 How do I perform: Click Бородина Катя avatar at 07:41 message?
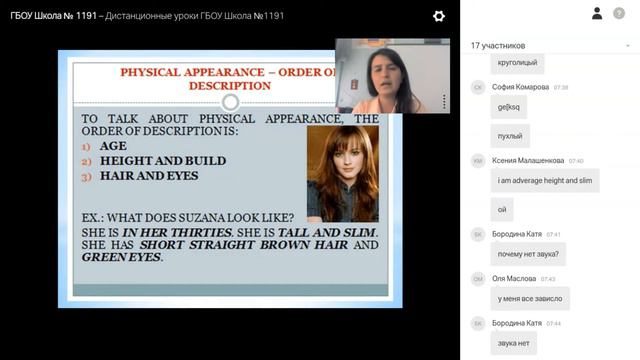478,234
